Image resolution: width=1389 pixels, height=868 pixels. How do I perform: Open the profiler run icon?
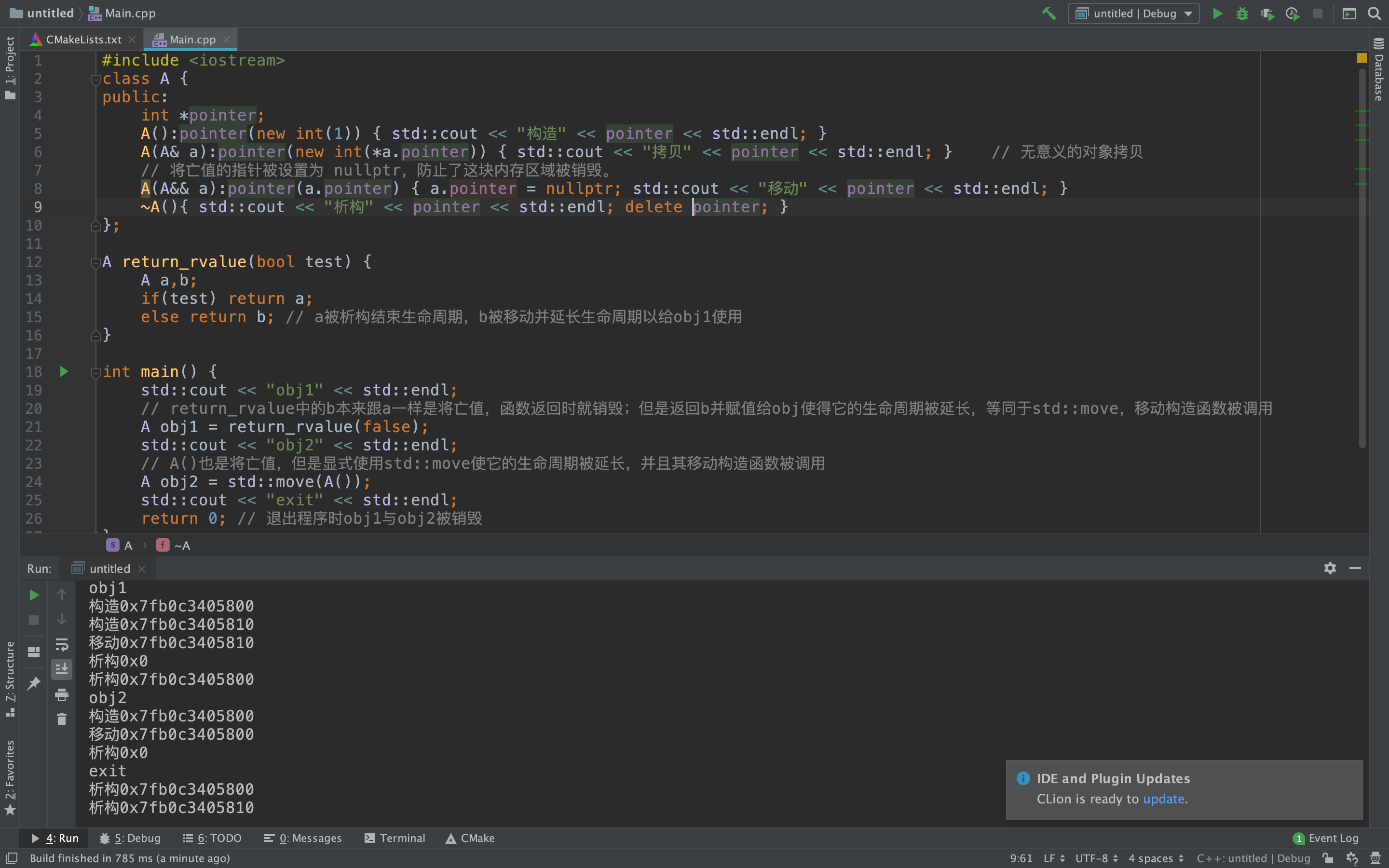(1293, 13)
